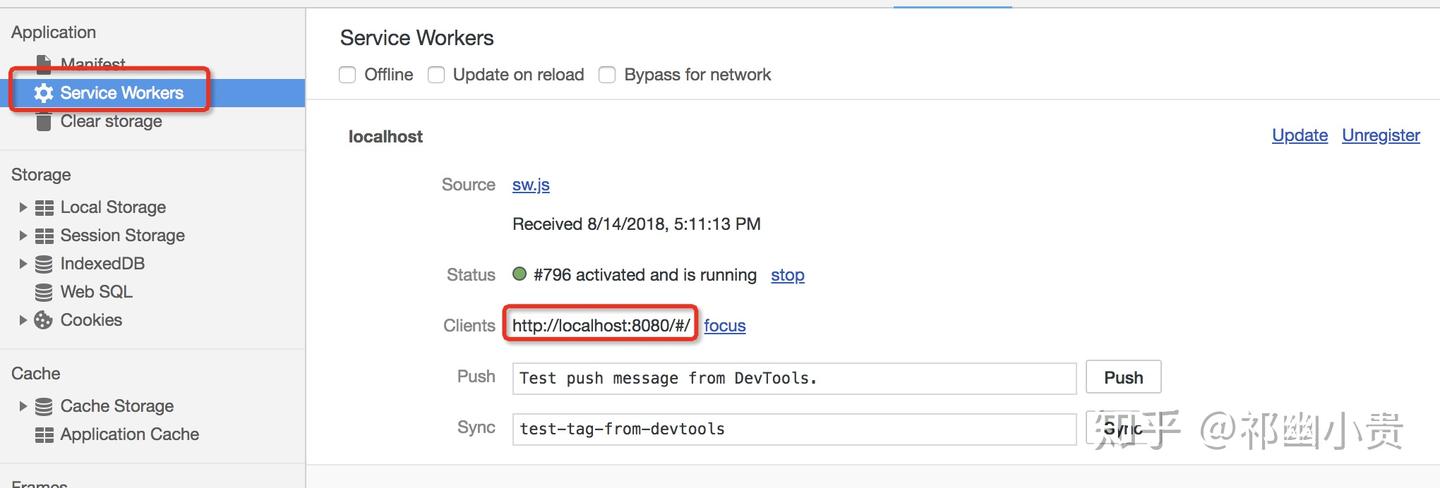Viewport: 1440px width, 488px height.
Task: Click the Web SQL database icon
Action: tap(44, 292)
